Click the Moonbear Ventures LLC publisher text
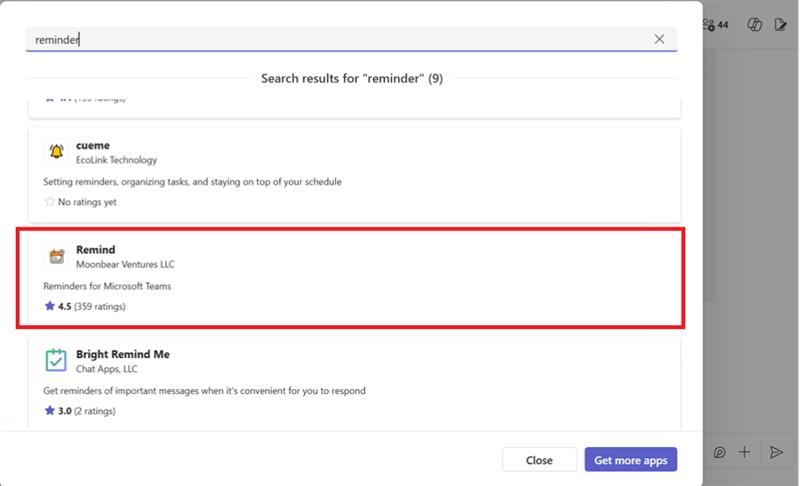The height and width of the screenshot is (486, 800). [125, 264]
